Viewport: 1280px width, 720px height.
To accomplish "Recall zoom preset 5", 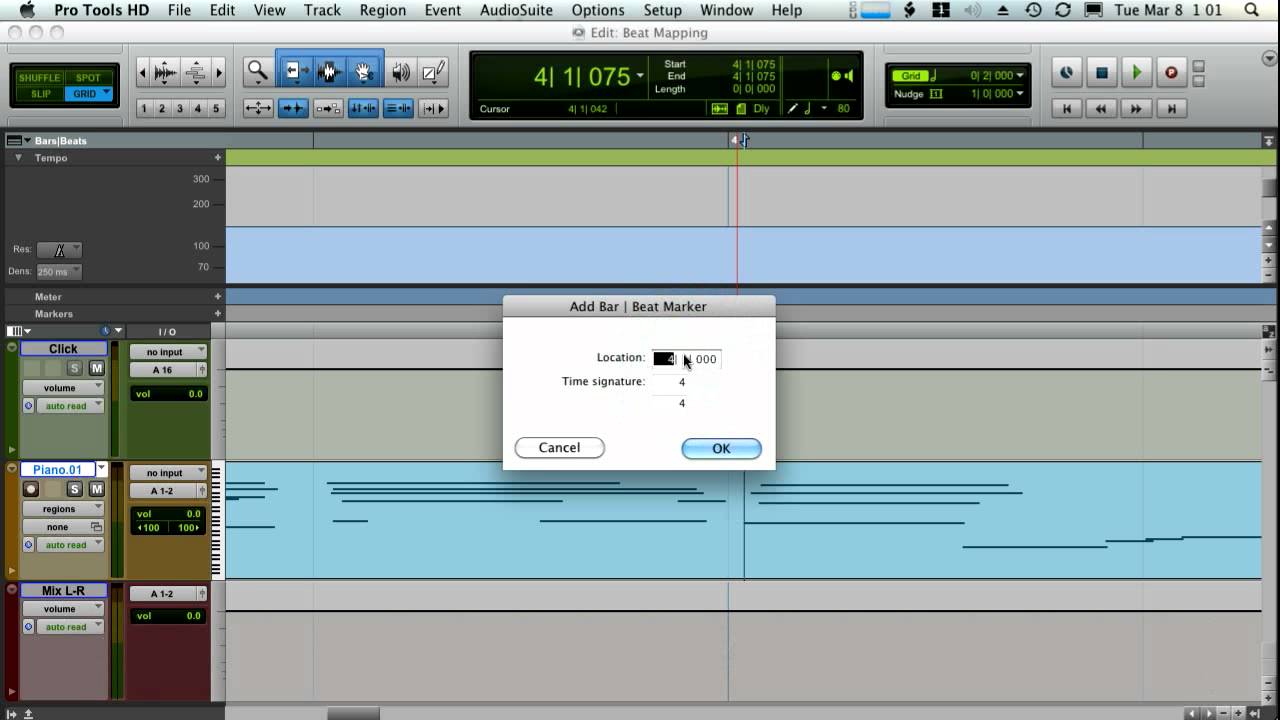I will pos(216,108).
